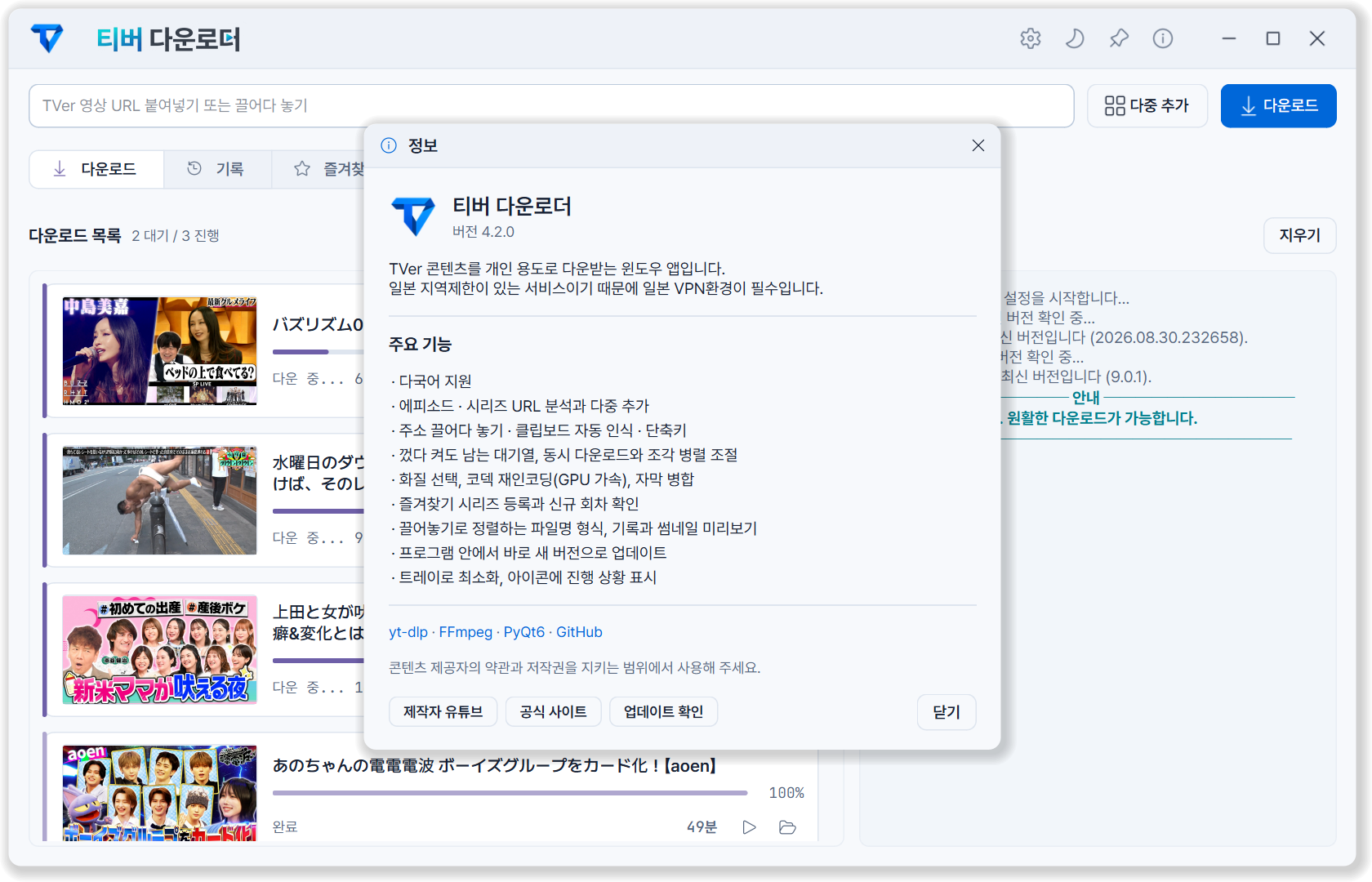Image resolution: width=1372 pixels, height=882 pixels.
Task: Click the log line with version 2026.08.30.232658
Action: 1125,337
